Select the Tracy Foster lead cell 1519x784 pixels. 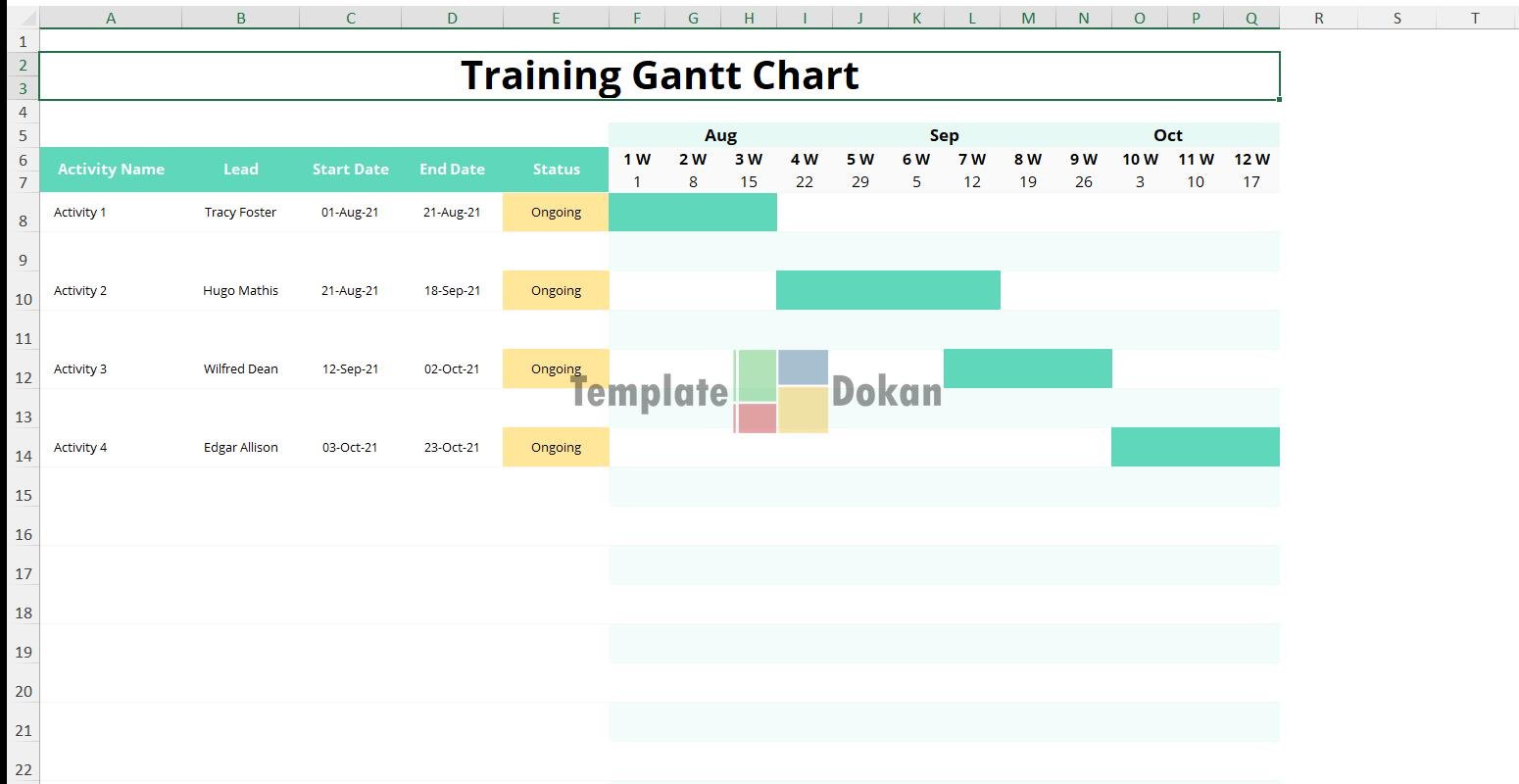pyautogui.click(x=240, y=212)
